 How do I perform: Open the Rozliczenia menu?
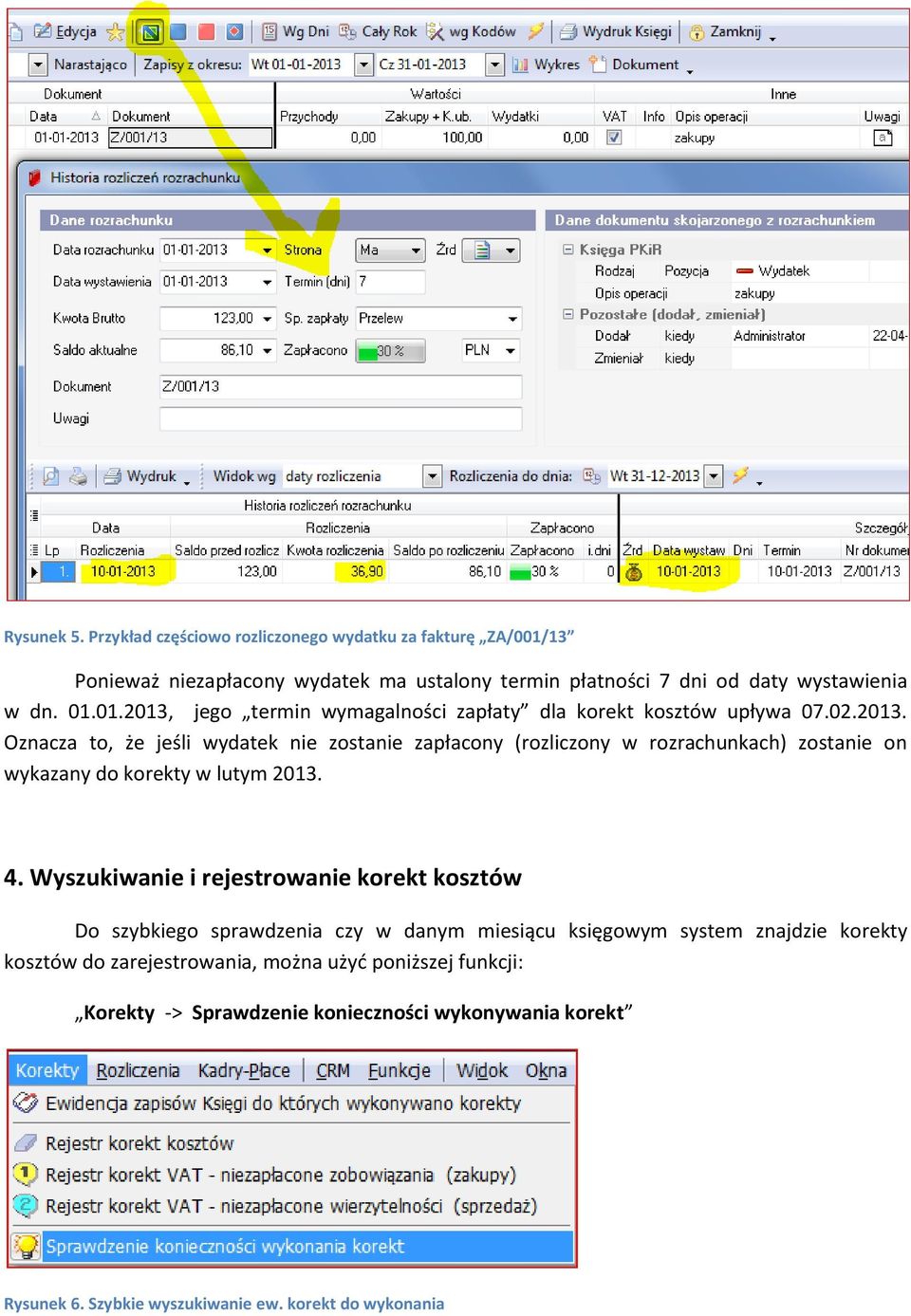(138, 1070)
